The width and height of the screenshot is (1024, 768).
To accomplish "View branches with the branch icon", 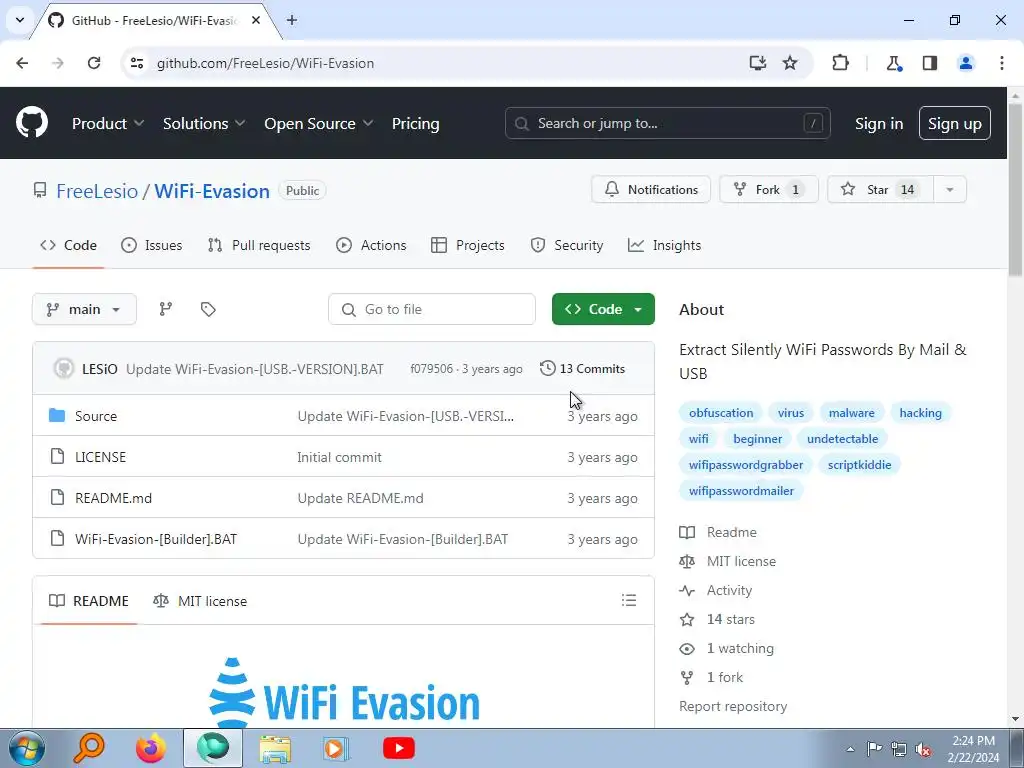I will tap(166, 310).
